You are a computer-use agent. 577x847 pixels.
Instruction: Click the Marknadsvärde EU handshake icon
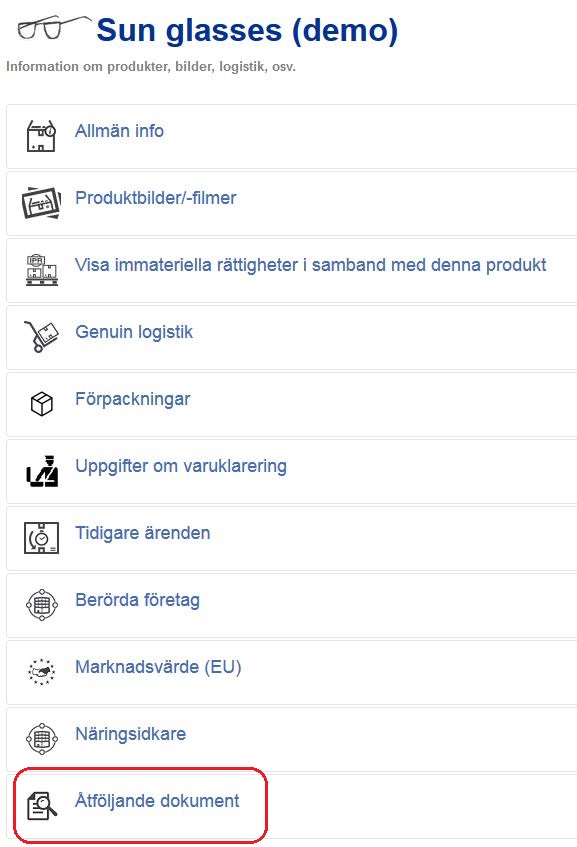[42, 671]
